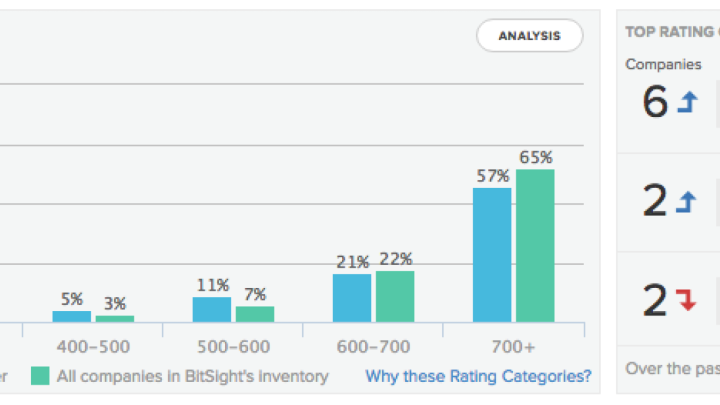Click the 600–700 axis category label
This screenshot has height=405, width=720.
373,345
